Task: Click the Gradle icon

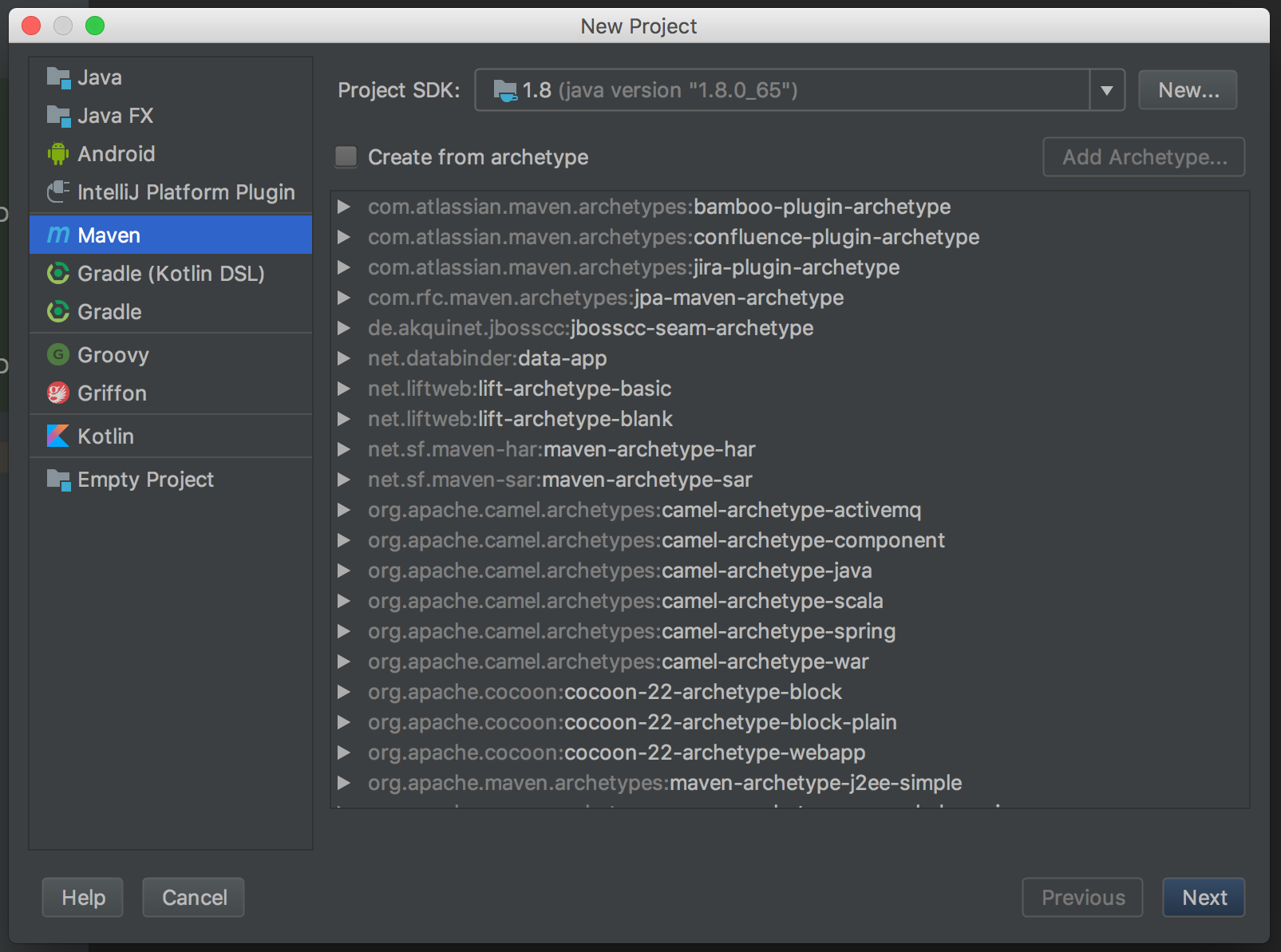Action: point(58,312)
